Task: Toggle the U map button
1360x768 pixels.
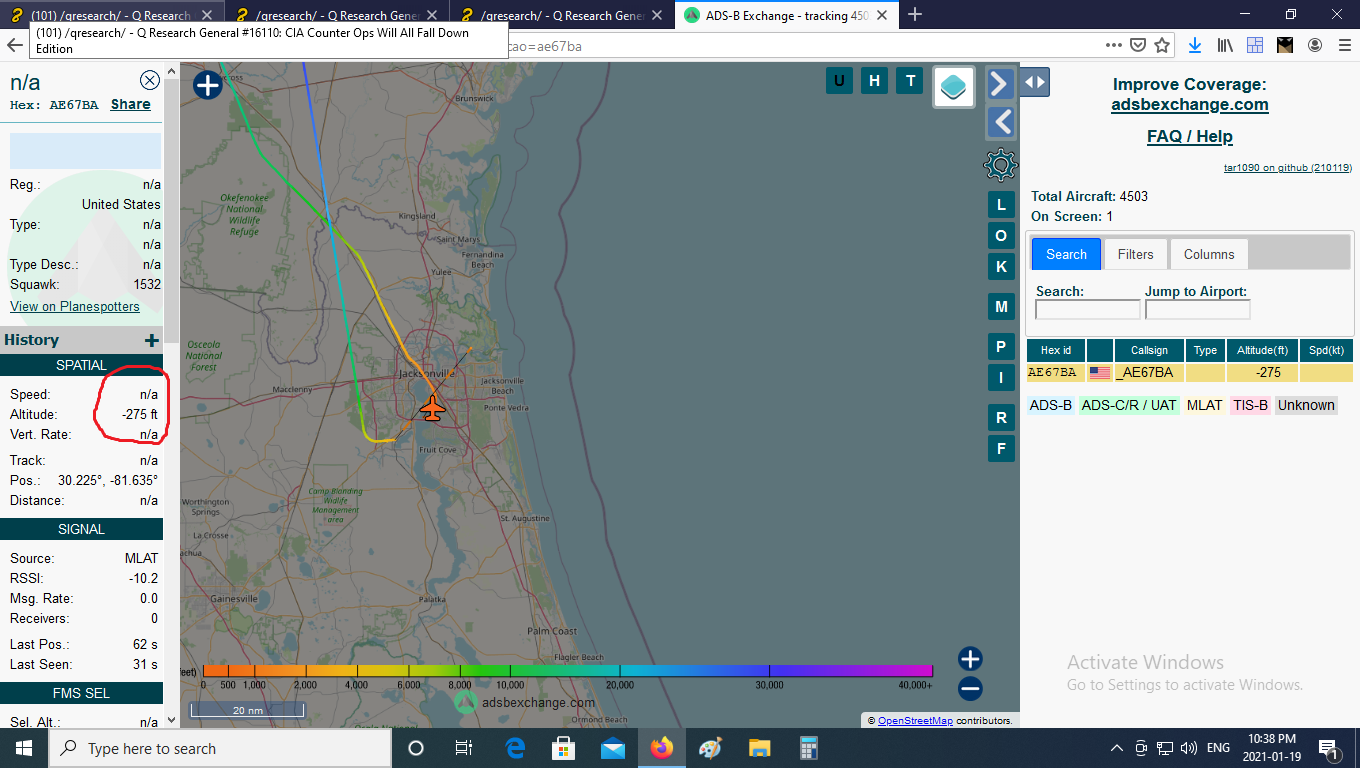Action: (x=839, y=81)
